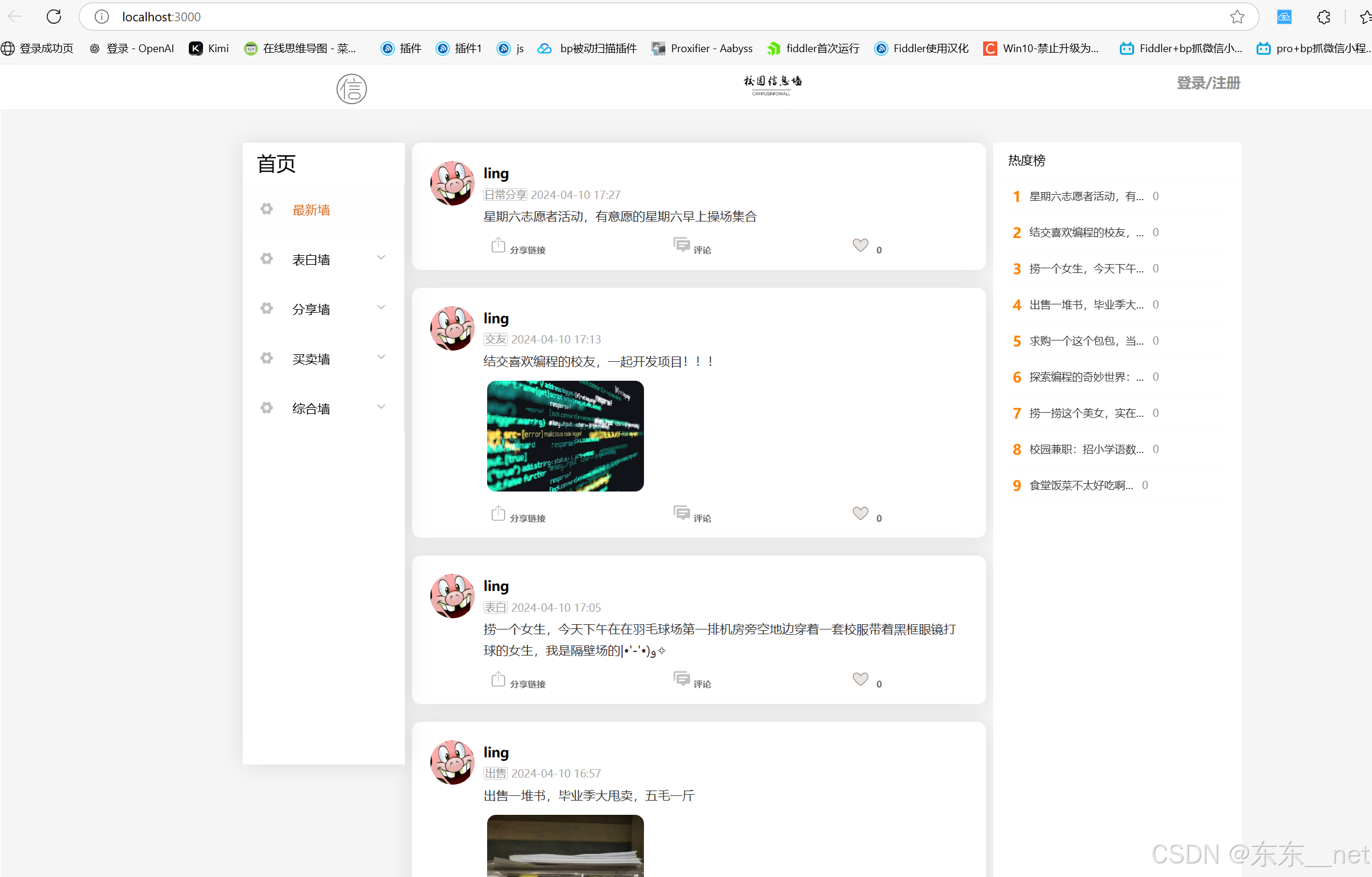
Task: Open the code screenshot thumbnail image
Action: tap(565, 436)
